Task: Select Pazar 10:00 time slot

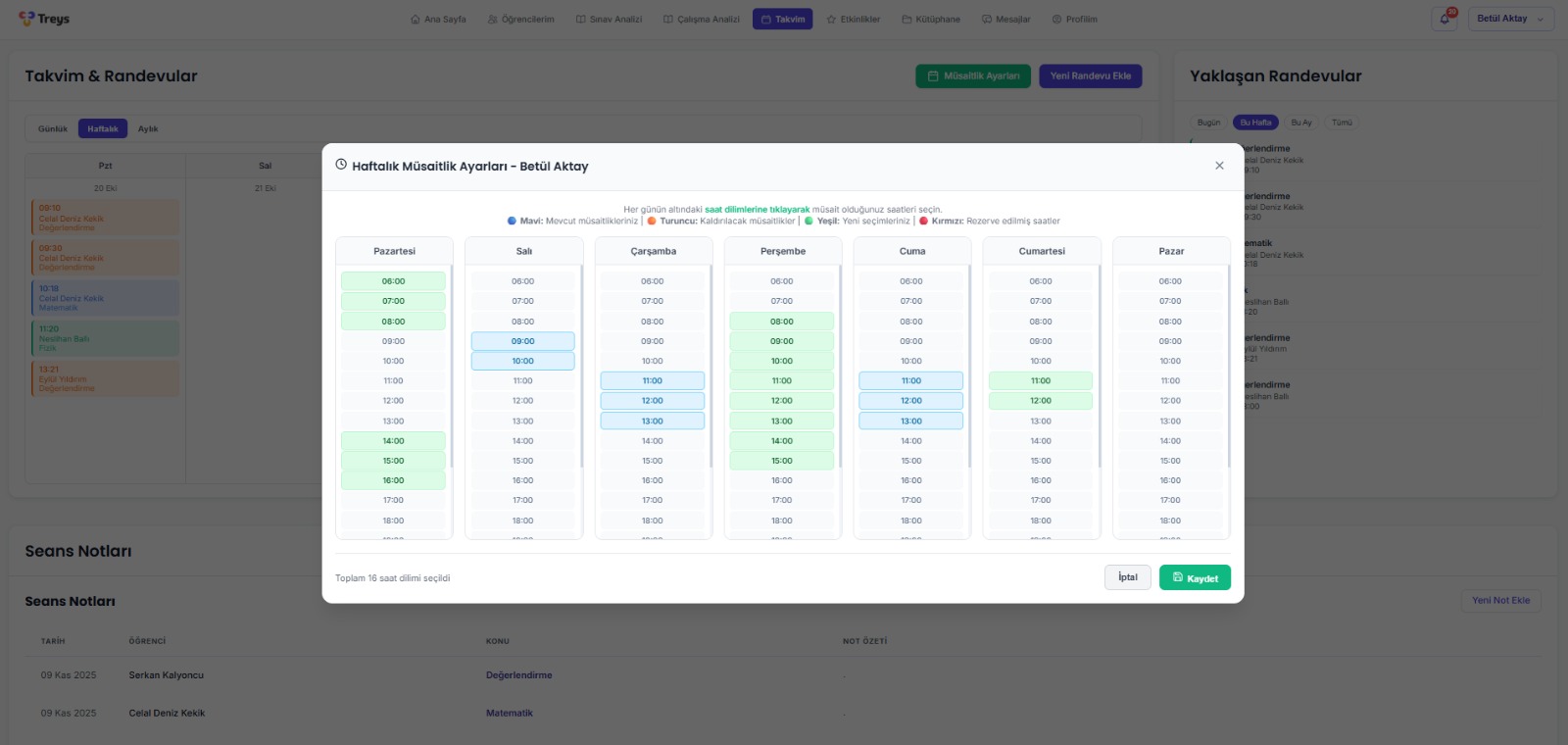Action: 1170,361
